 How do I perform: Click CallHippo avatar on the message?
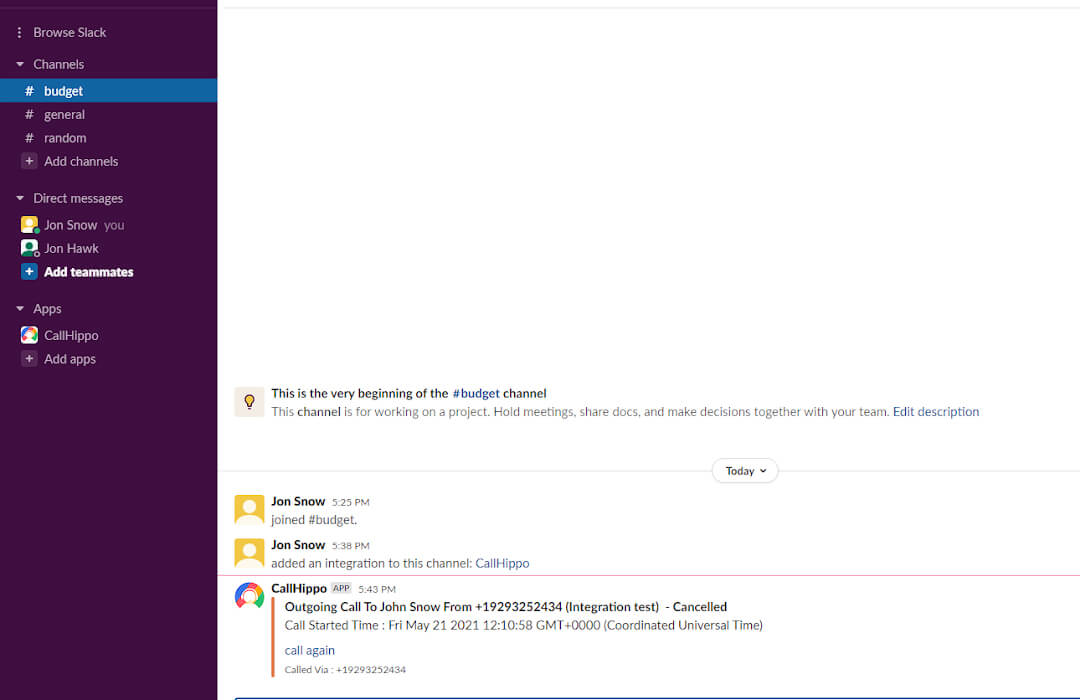(x=249, y=596)
